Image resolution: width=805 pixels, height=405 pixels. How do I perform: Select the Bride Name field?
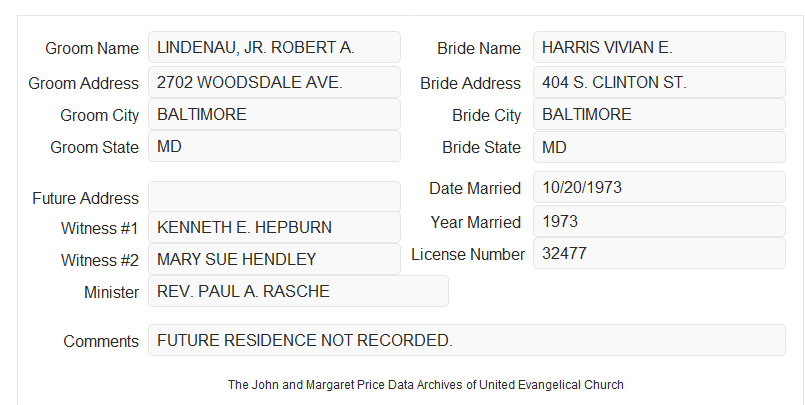click(x=659, y=47)
